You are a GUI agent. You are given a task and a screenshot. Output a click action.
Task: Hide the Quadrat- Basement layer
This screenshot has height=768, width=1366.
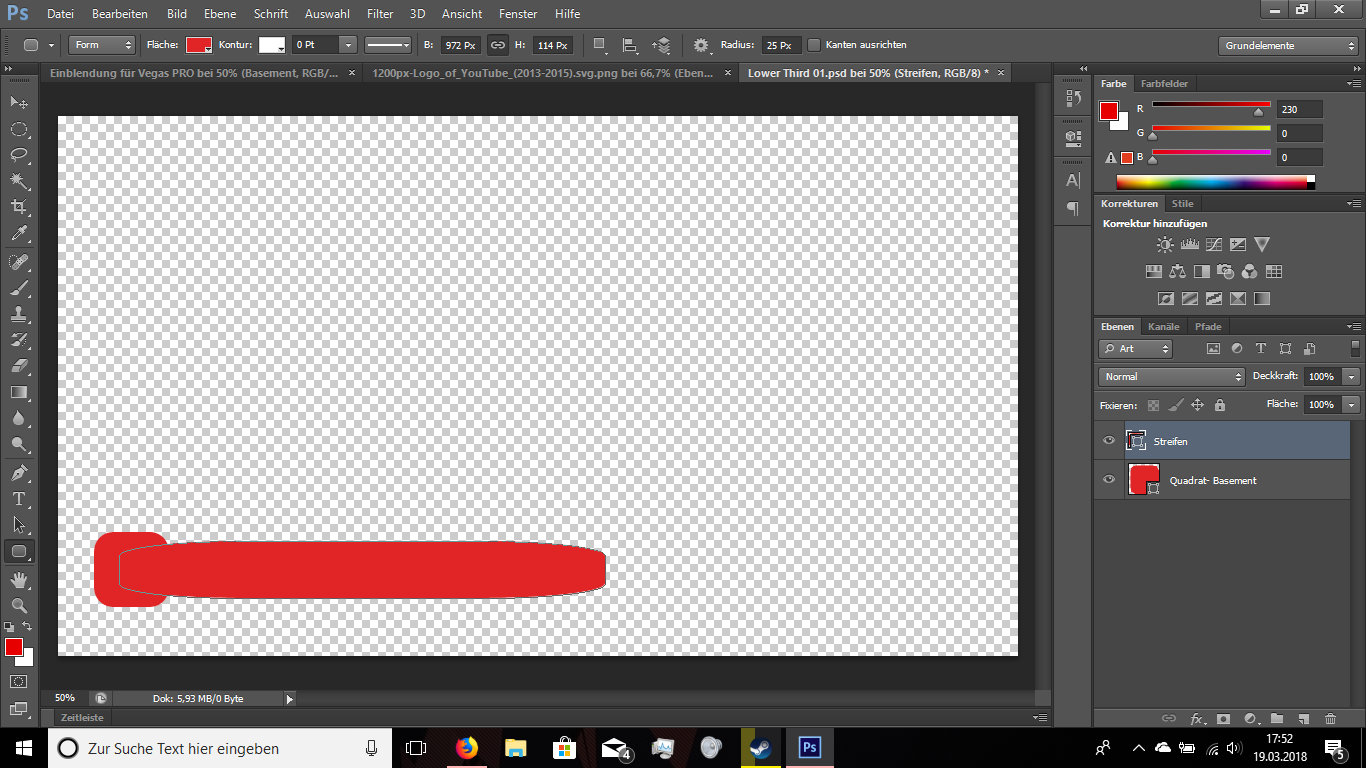pos(1108,480)
